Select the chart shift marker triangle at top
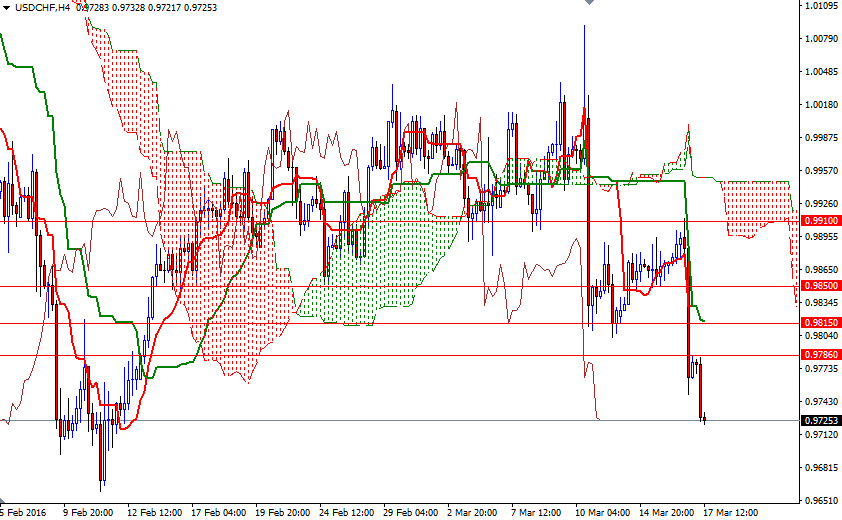Viewport: 842px width, 520px height. 590,2
